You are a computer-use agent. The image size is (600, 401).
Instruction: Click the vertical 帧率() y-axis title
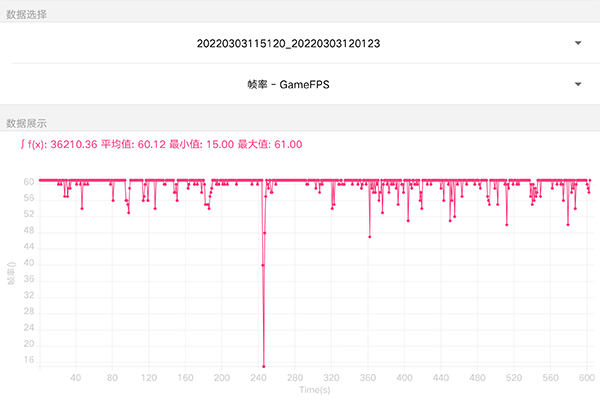(x=12, y=274)
